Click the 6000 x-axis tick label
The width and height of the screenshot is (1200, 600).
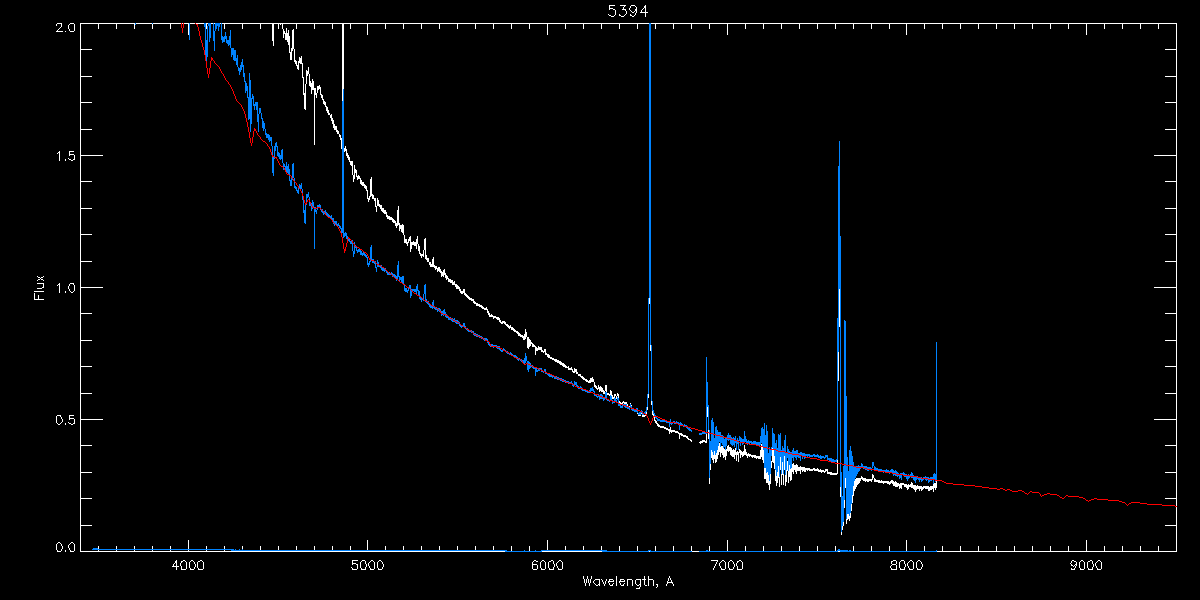pos(547,565)
